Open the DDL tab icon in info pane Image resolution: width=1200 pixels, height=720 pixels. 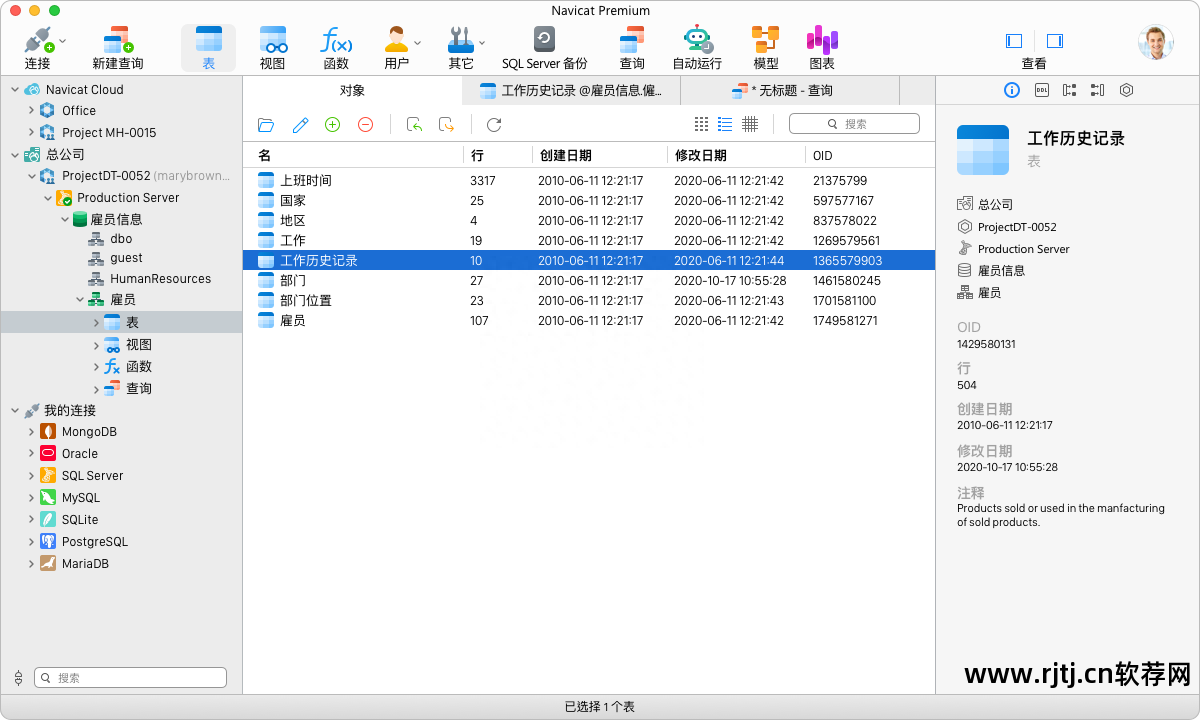[1041, 90]
